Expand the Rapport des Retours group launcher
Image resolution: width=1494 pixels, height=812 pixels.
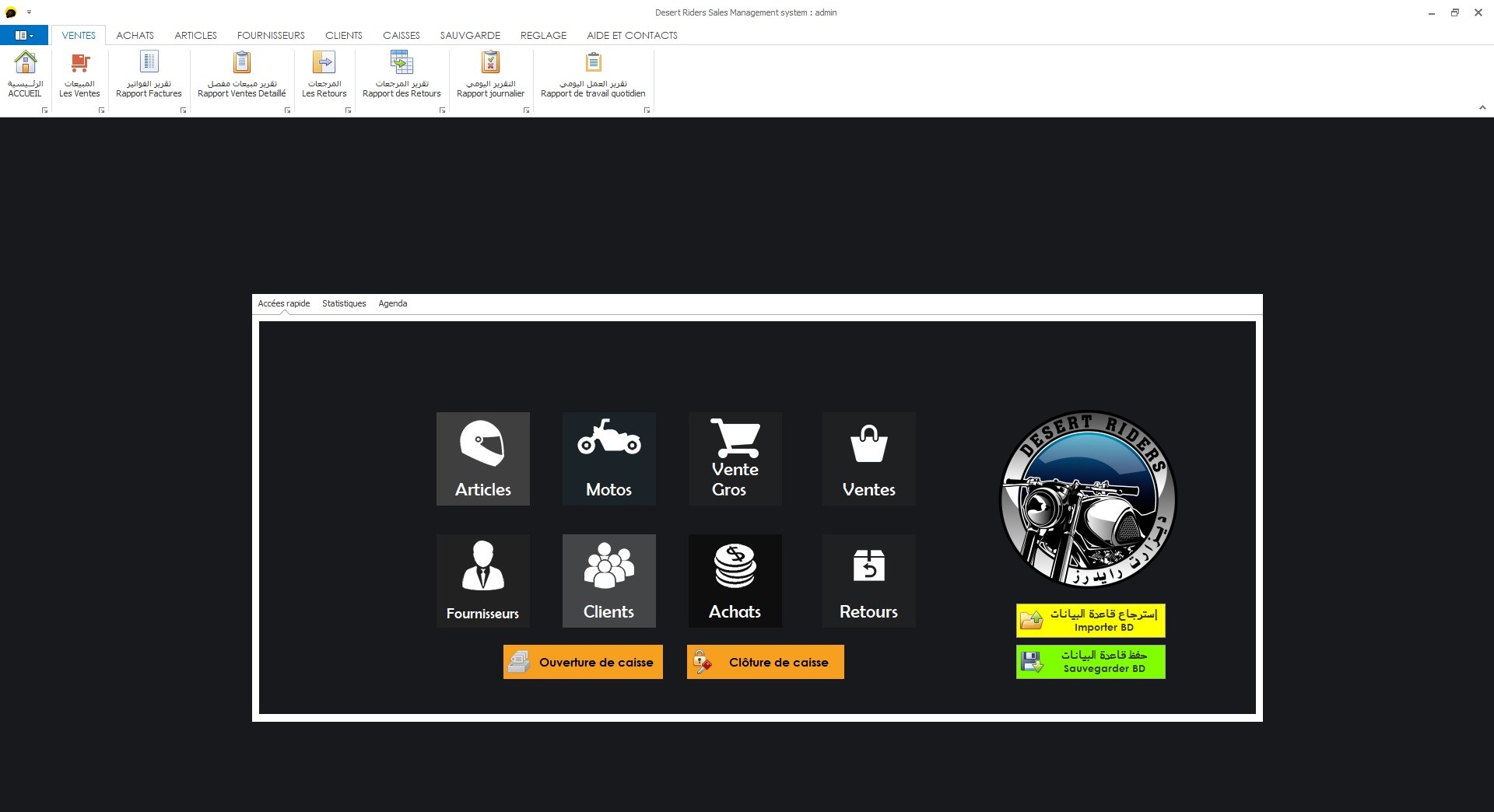(443, 110)
